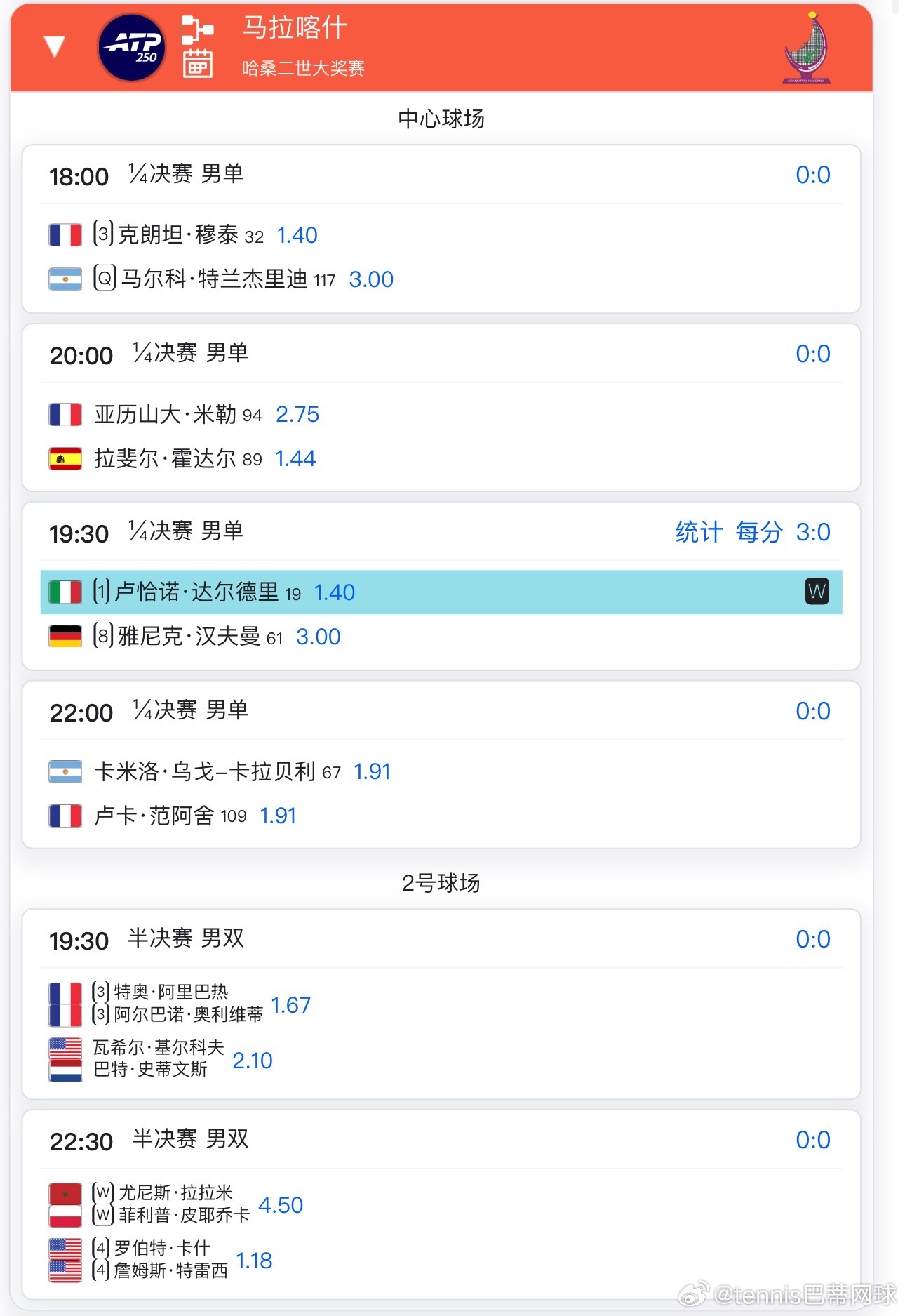Click the Moroccan flag beside 尤尼斯·拉拉米
The image size is (905, 1316).
click(65, 1193)
